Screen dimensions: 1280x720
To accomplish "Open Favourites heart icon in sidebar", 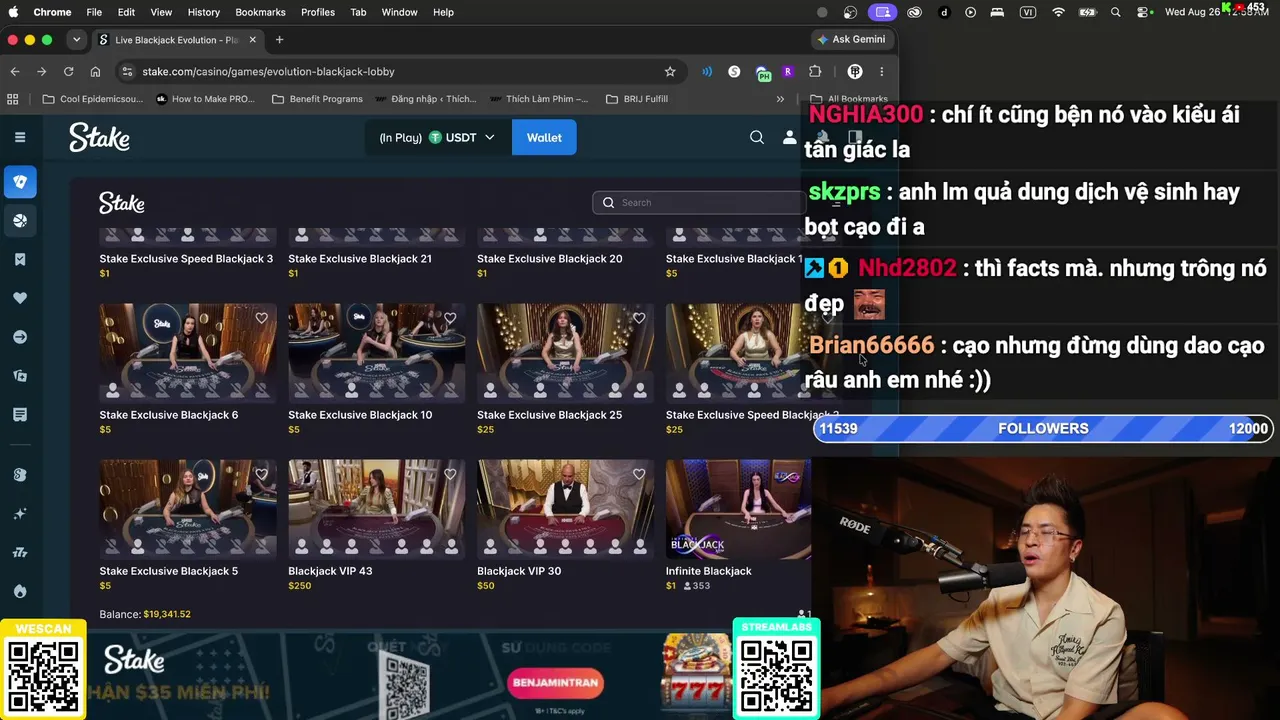I will [20, 298].
